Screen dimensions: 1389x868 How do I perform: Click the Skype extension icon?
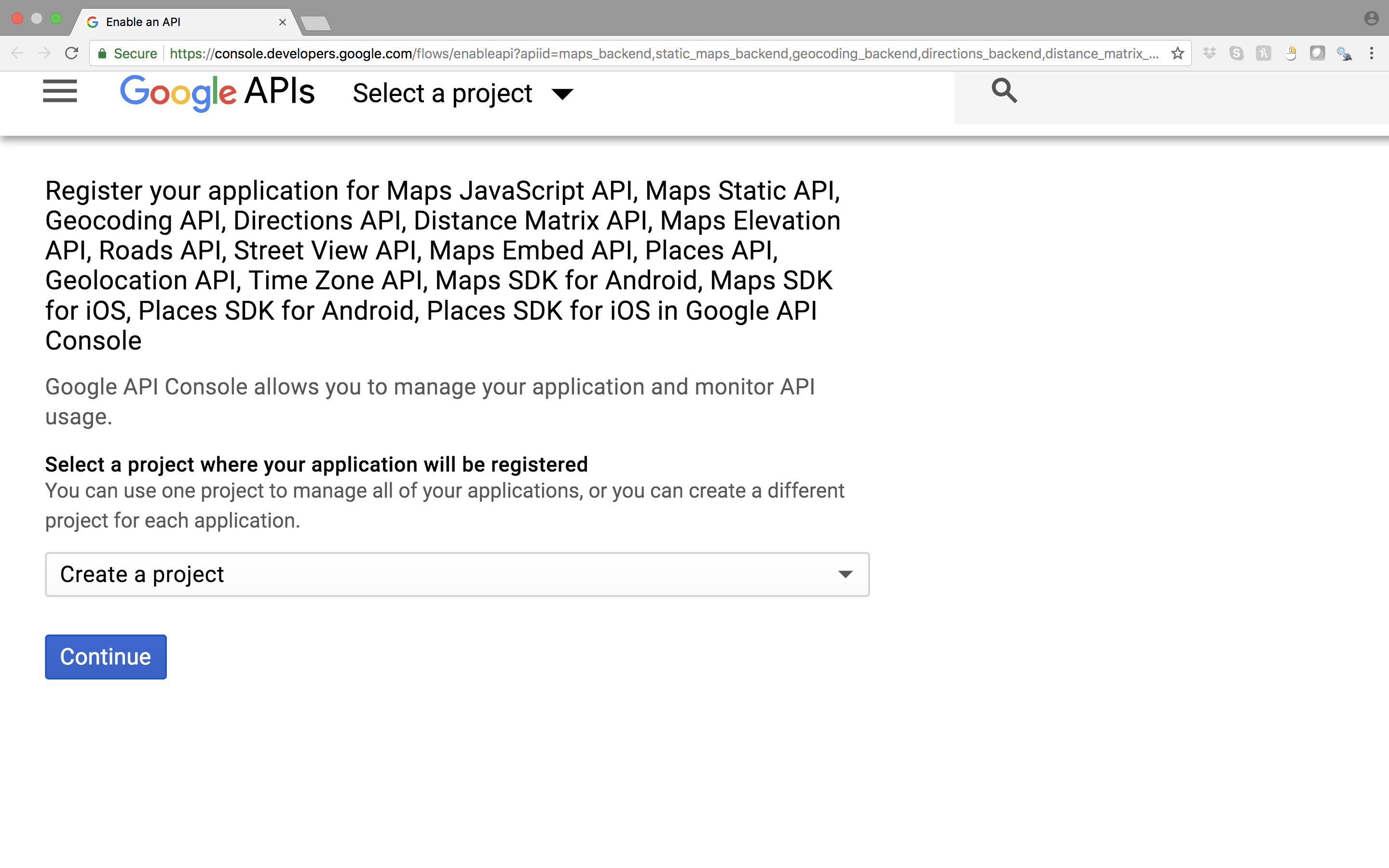point(1236,54)
